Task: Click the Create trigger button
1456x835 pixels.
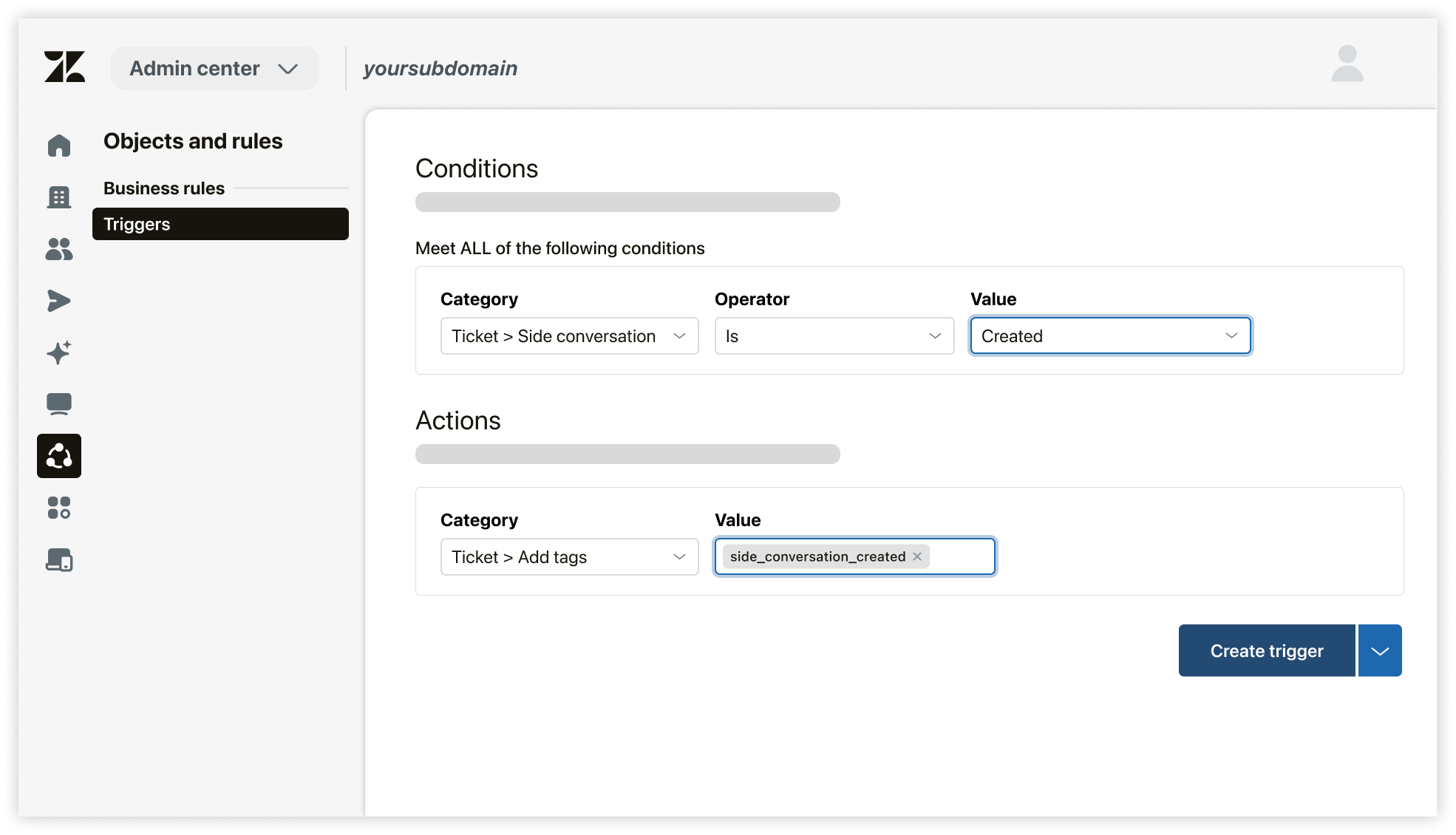Action: pos(1266,651)
